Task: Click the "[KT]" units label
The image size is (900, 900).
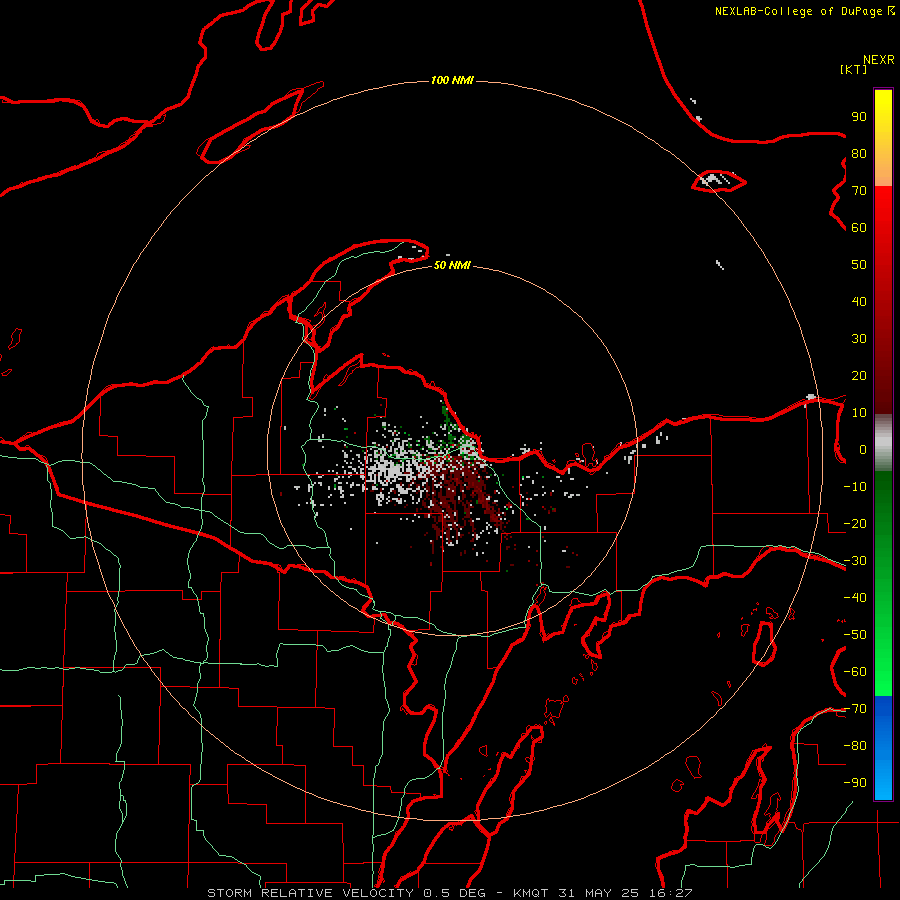Action: [x=853, y=69]
